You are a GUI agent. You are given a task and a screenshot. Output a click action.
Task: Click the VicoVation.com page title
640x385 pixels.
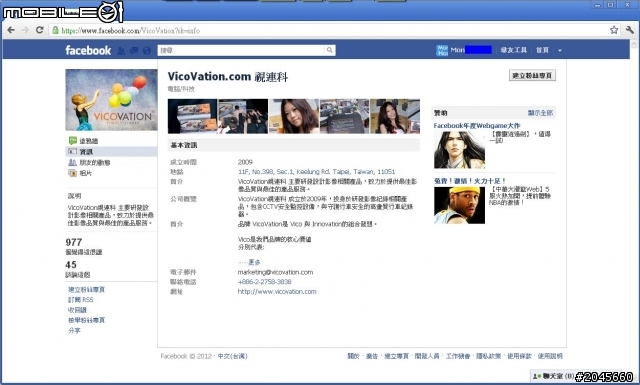pyautogui.click(x=228, y=76)
